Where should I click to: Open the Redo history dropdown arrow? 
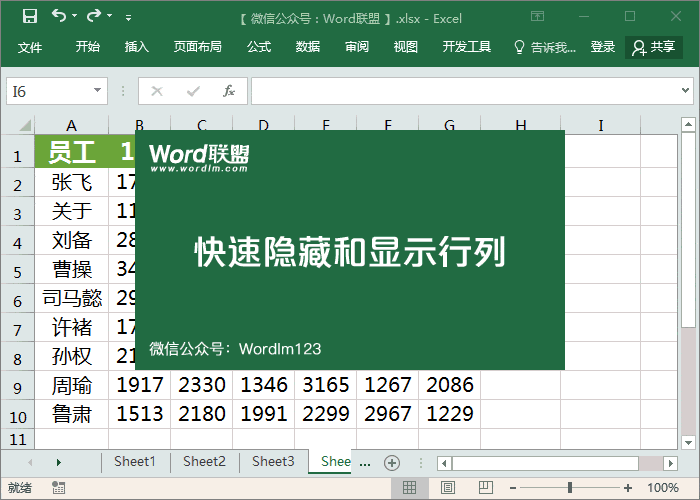(x=109, y=16)
